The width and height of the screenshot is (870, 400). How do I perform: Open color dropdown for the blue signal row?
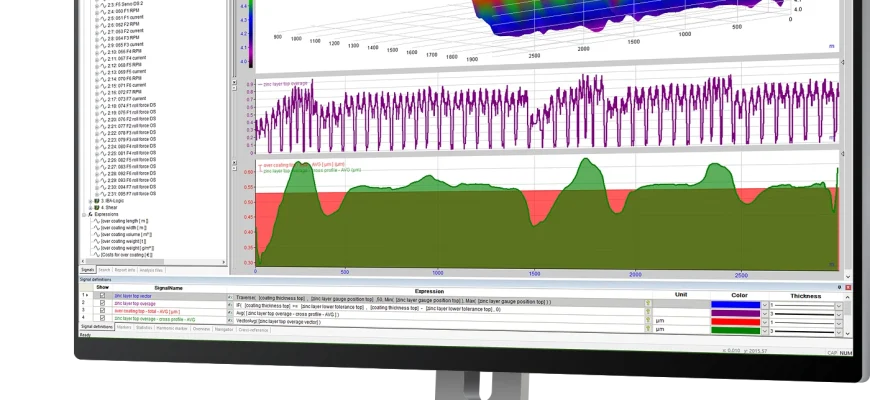[765, 304]
